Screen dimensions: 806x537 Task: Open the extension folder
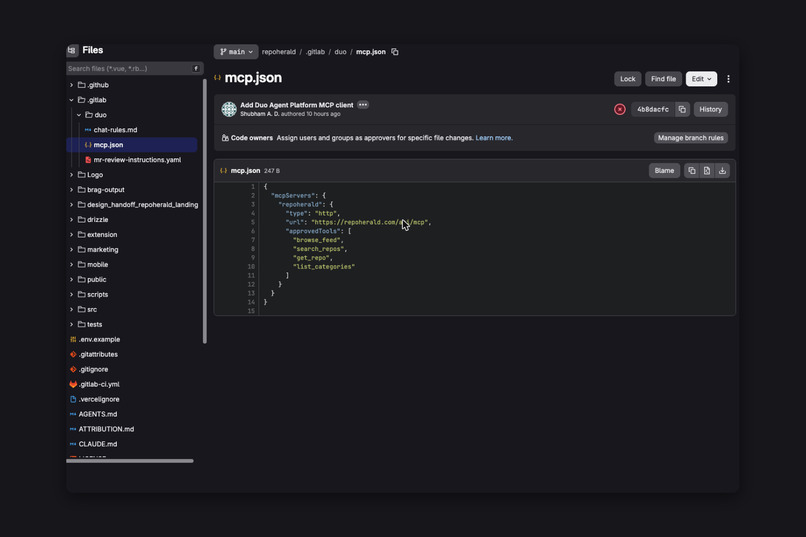pyautogui.click(x=102, y=235)
